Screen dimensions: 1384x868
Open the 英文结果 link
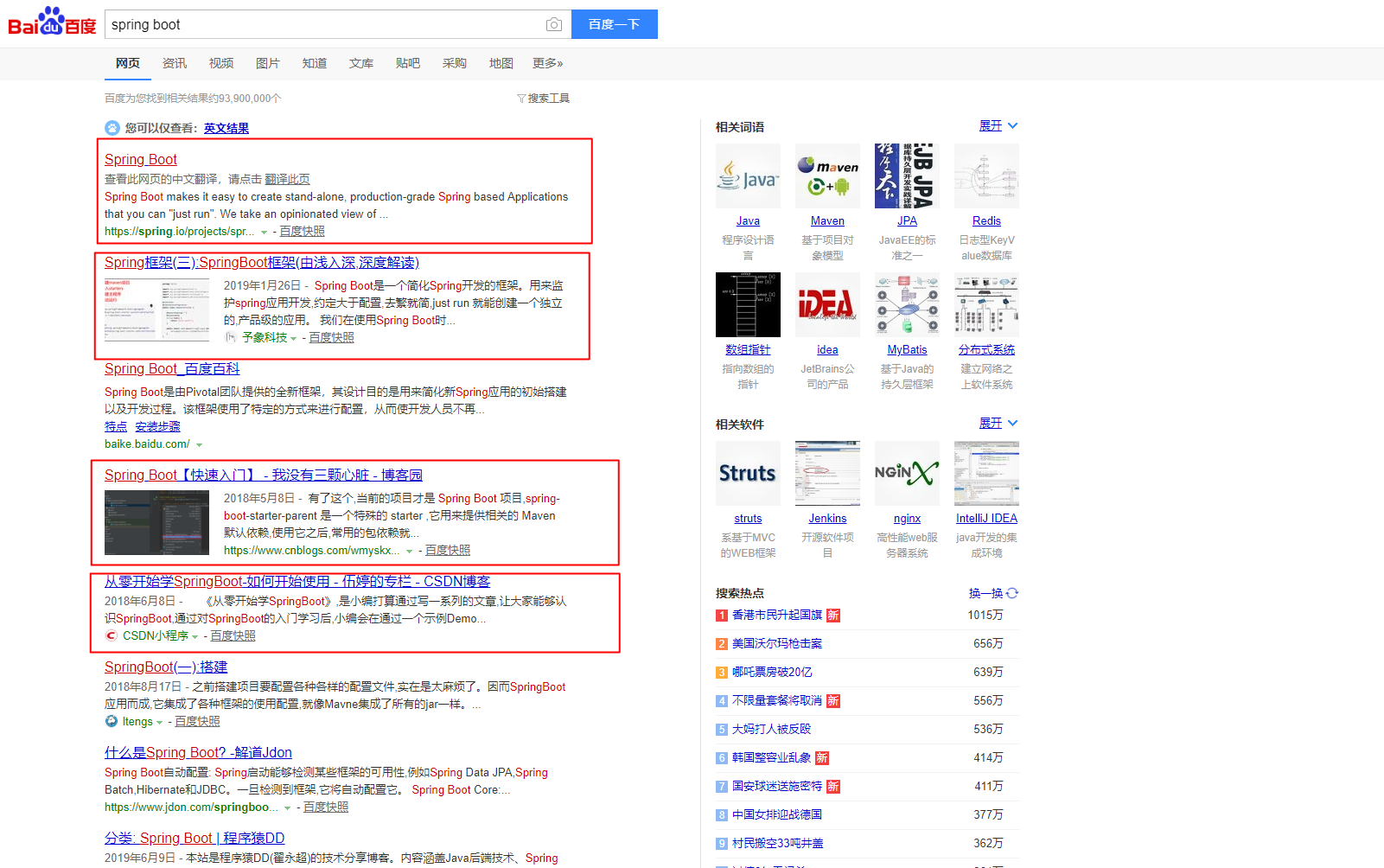pyautogui.click(x=226, y=128)
